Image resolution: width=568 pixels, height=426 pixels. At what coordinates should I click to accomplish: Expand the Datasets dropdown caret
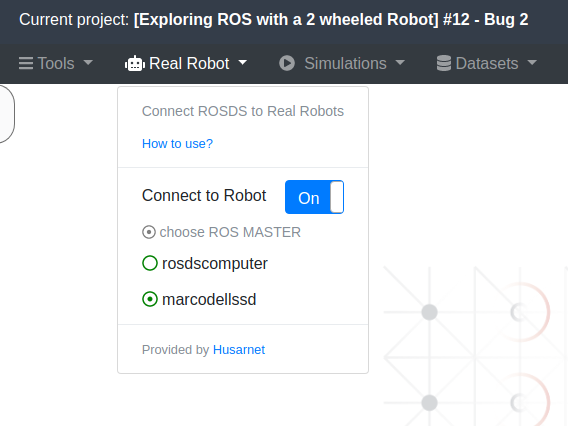pyautogui.click(x=532, y=63)
